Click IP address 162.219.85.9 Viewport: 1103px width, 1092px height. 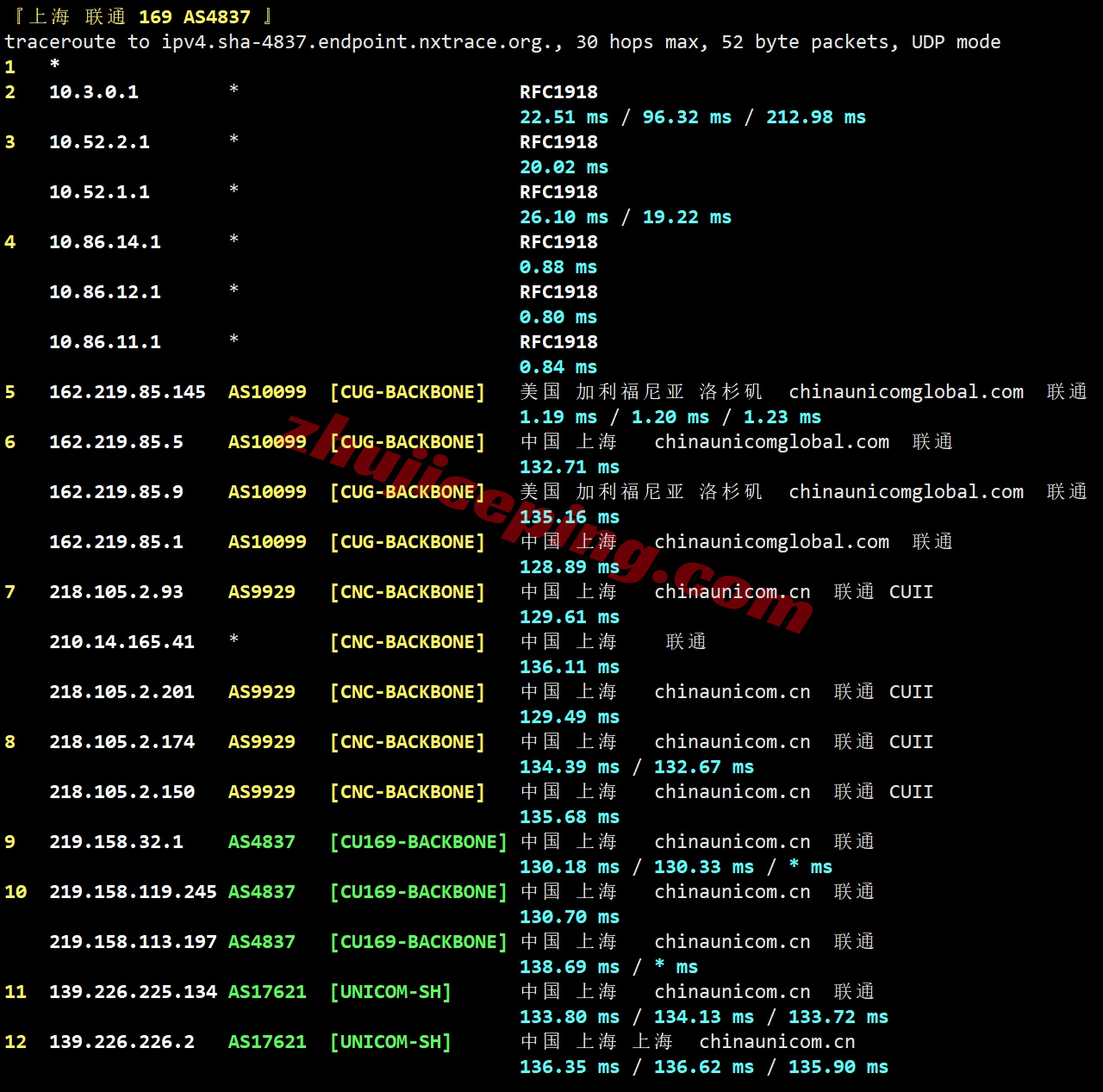coord(116,492)
